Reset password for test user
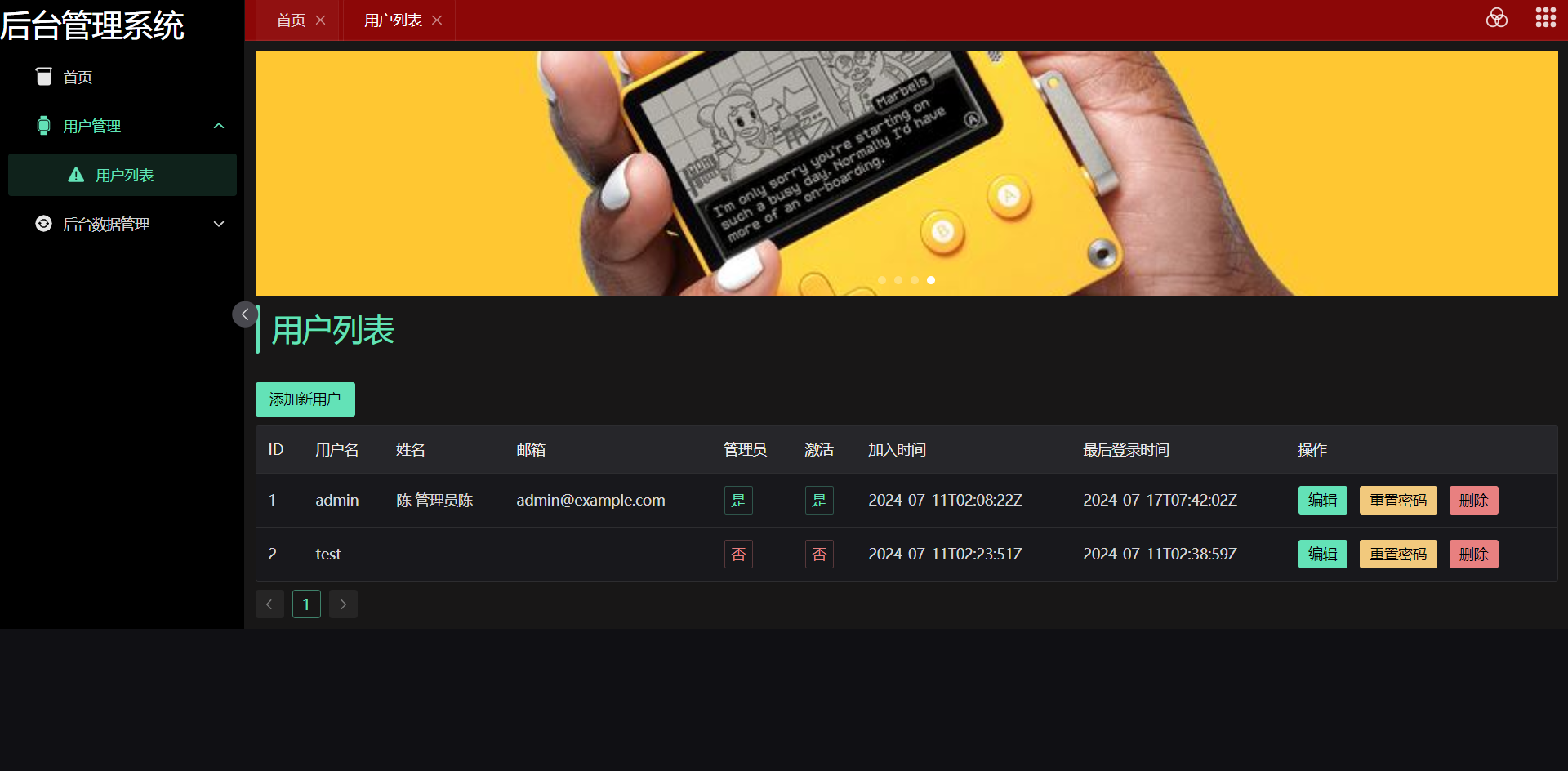 (x=1398, y=555)
